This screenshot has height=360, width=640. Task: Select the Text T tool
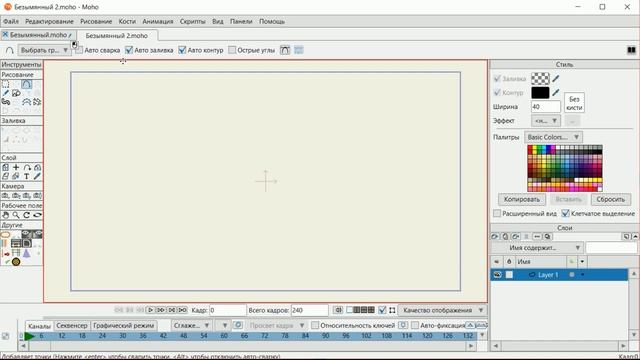click(27, 176)
